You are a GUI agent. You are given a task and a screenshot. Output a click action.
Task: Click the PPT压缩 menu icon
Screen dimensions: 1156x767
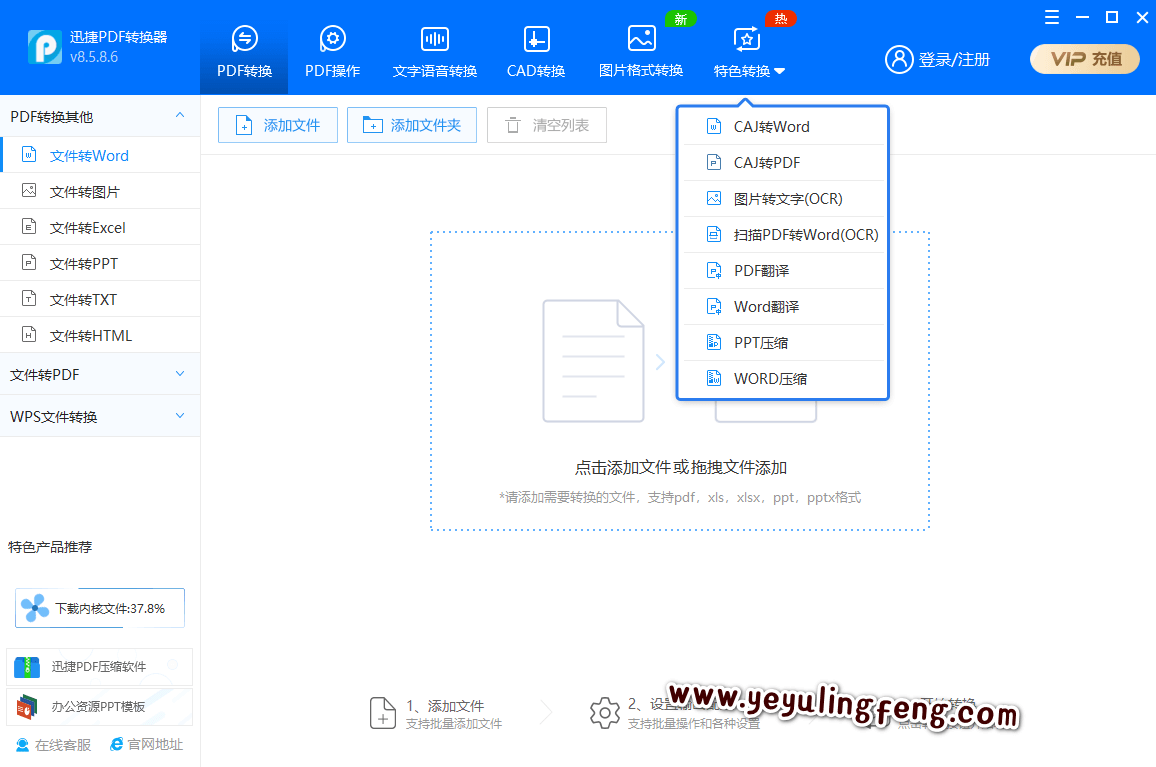(x=714, y=342)
